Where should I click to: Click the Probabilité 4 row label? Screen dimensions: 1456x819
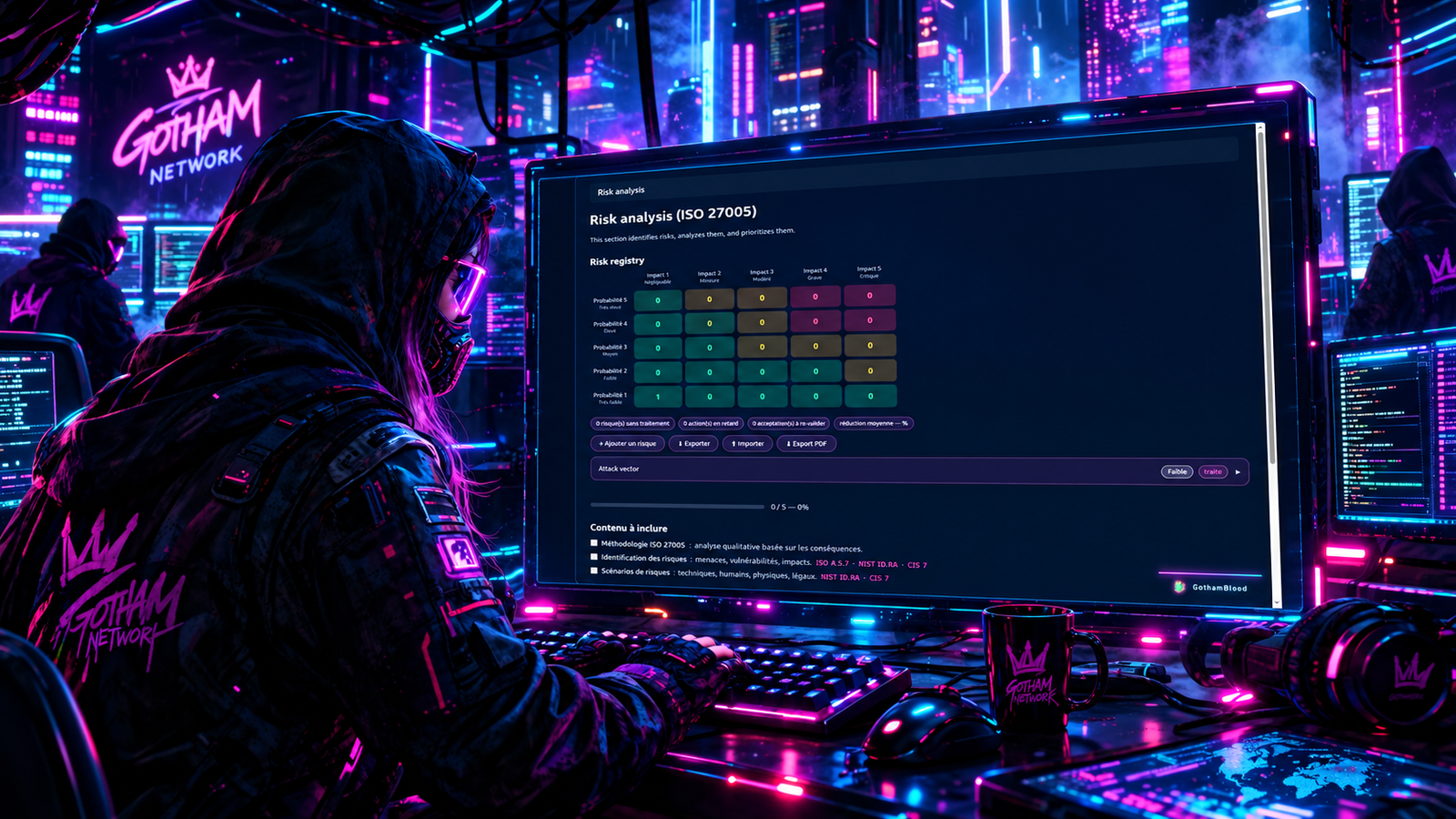610,326
